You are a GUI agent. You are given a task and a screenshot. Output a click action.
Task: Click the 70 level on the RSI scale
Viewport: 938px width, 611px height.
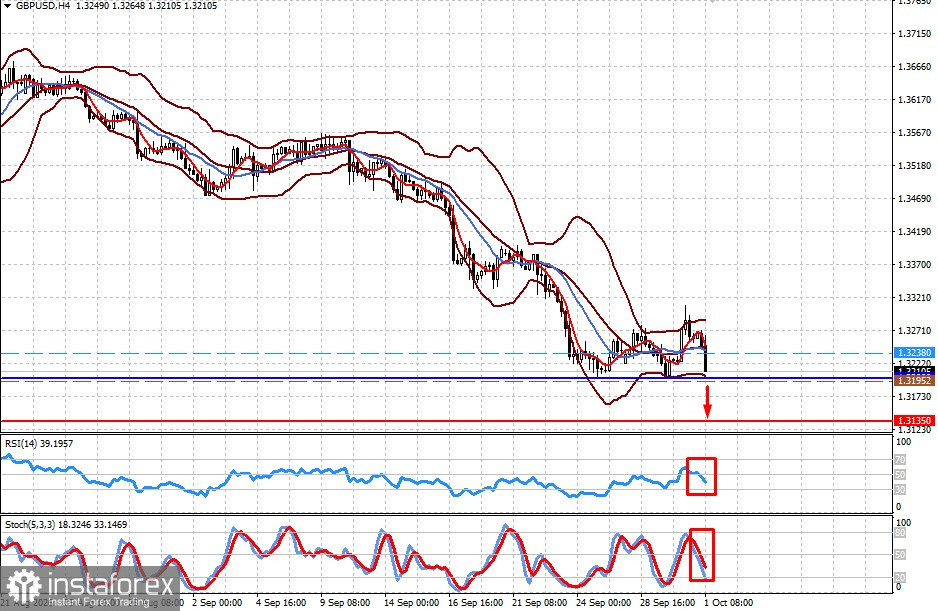(900, 460)
